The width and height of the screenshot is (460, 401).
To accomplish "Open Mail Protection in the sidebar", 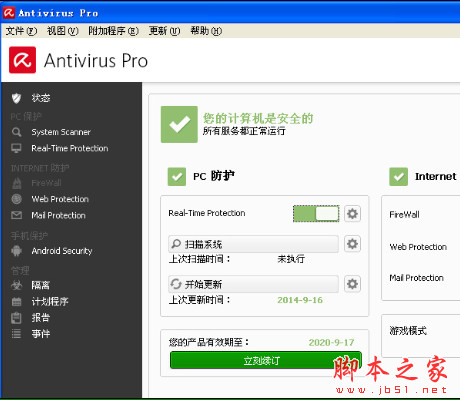I will [x=58, y=216].
